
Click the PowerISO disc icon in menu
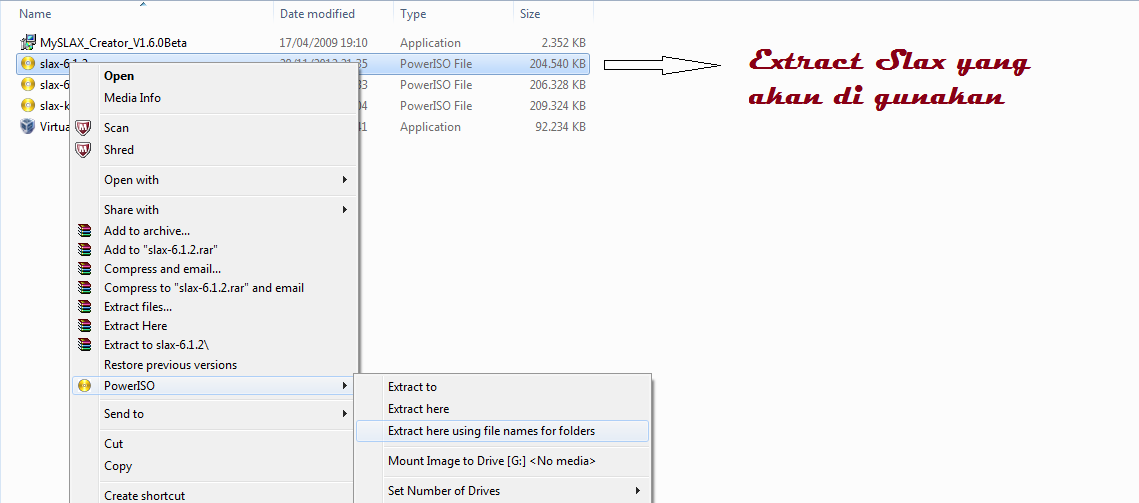[x=84, y=386]
